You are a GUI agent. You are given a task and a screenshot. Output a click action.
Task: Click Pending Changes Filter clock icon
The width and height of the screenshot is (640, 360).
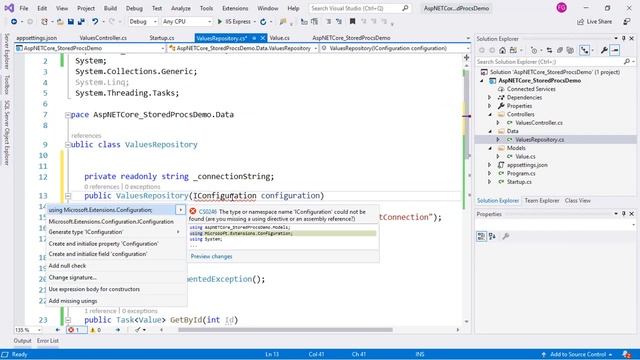click(533, 50)
